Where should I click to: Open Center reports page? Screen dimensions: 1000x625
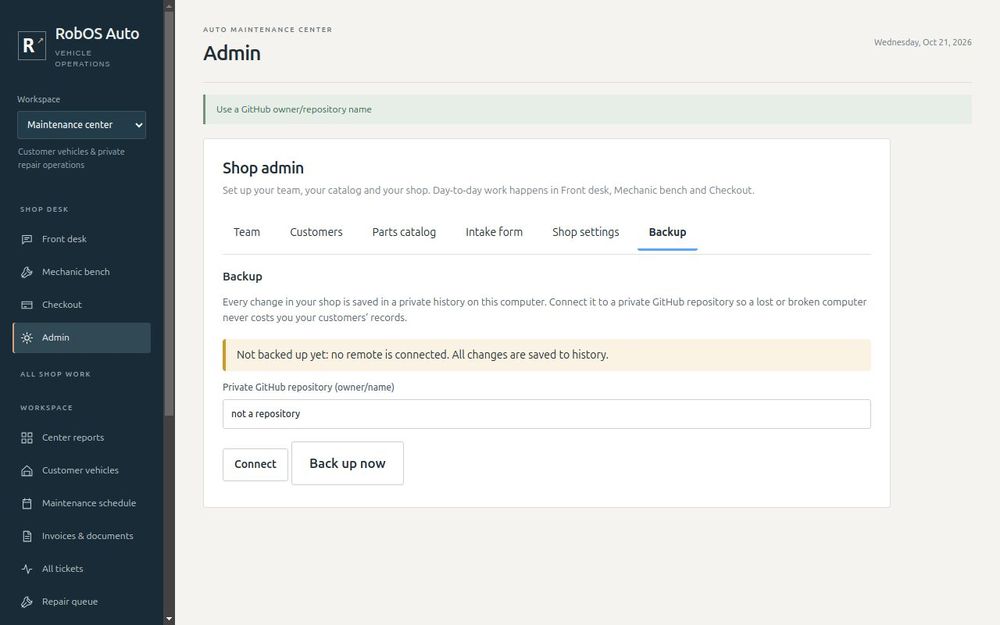[82, 438]
